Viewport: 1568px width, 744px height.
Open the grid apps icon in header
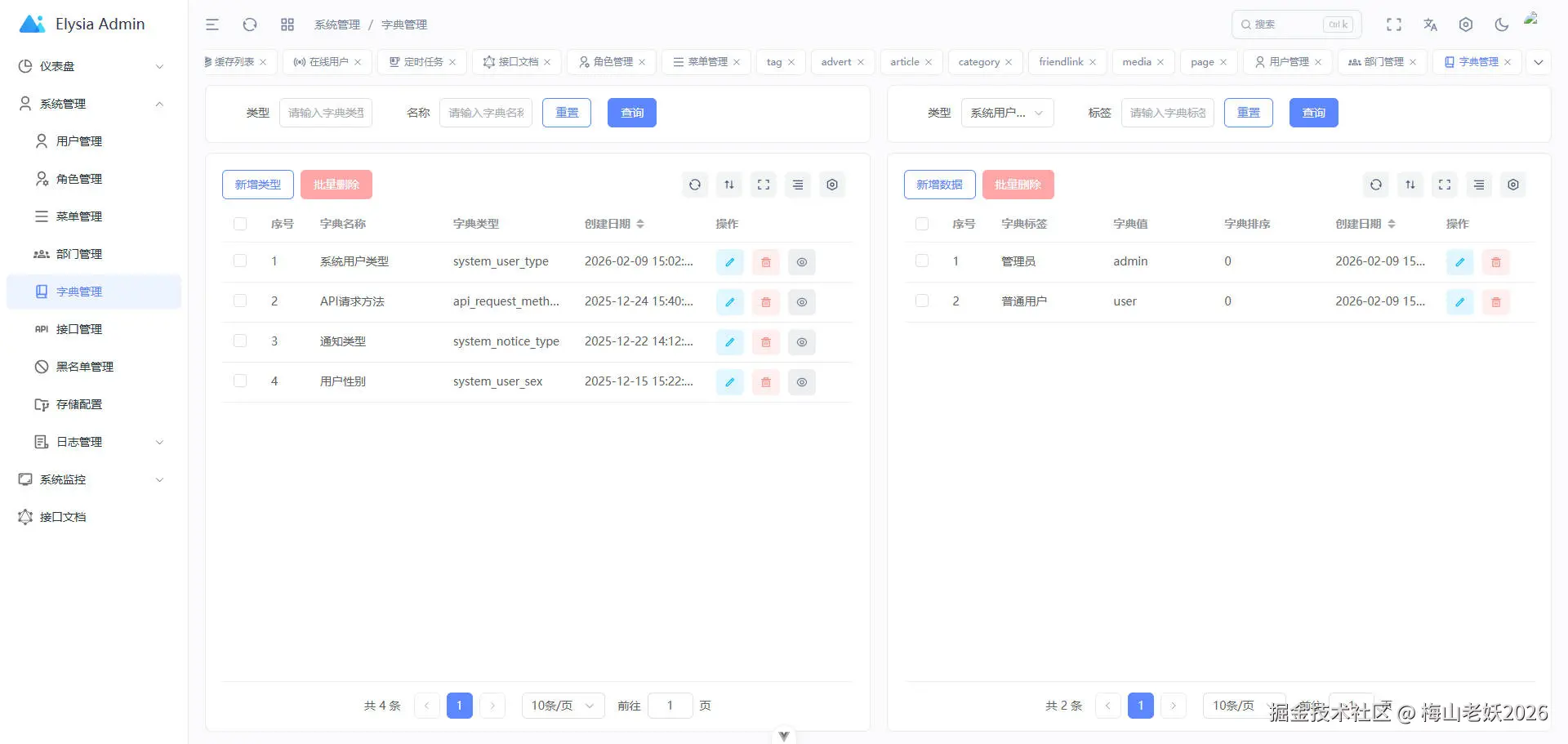point(287,25)
